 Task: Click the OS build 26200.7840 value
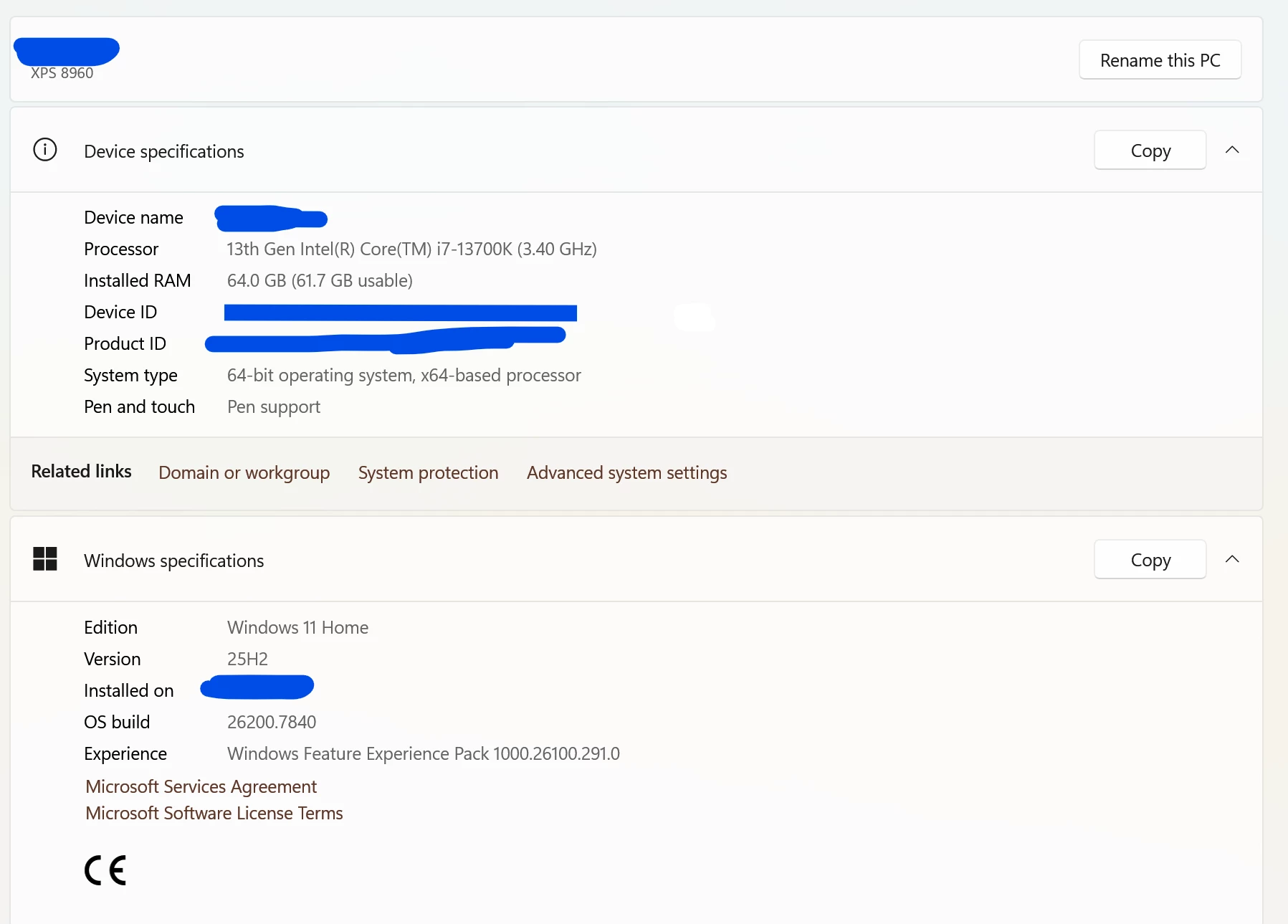tap(272, 722)
